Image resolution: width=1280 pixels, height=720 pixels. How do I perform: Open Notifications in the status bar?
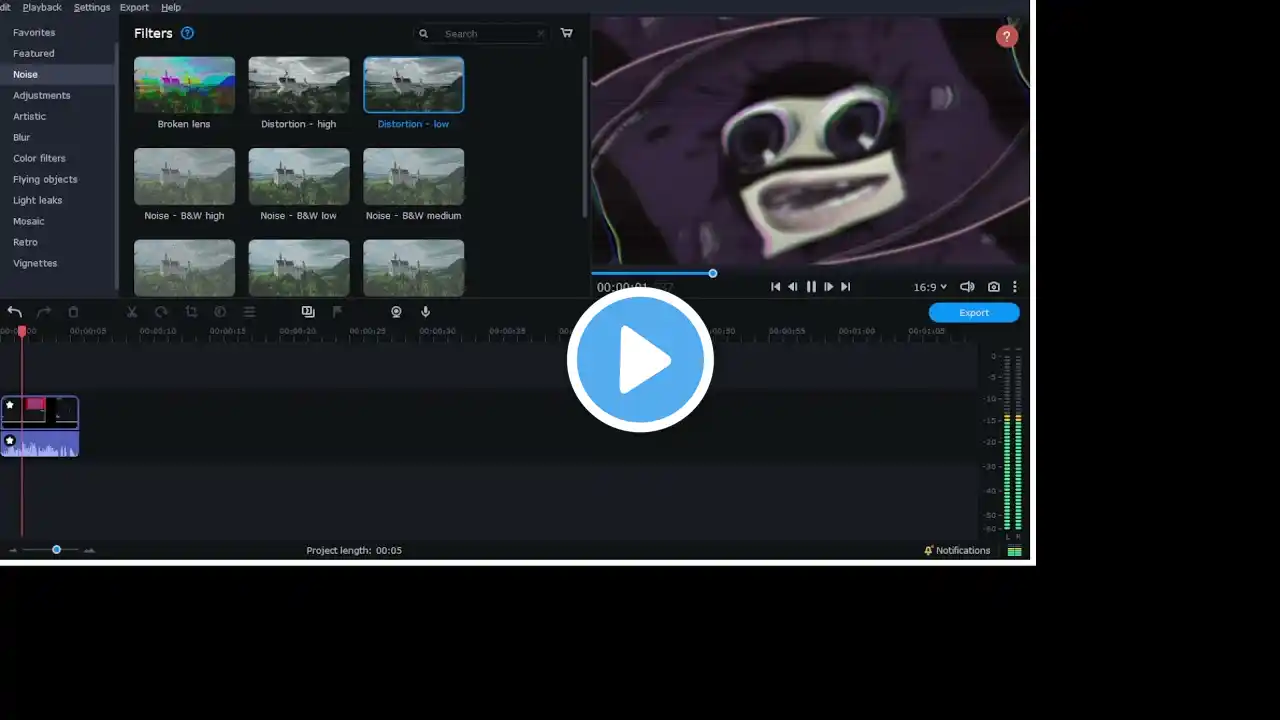957,550
